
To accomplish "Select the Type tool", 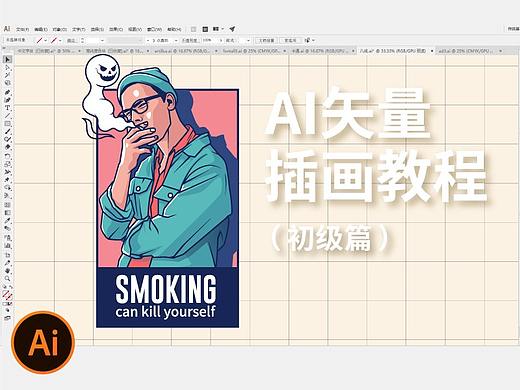I will point(7,108).
